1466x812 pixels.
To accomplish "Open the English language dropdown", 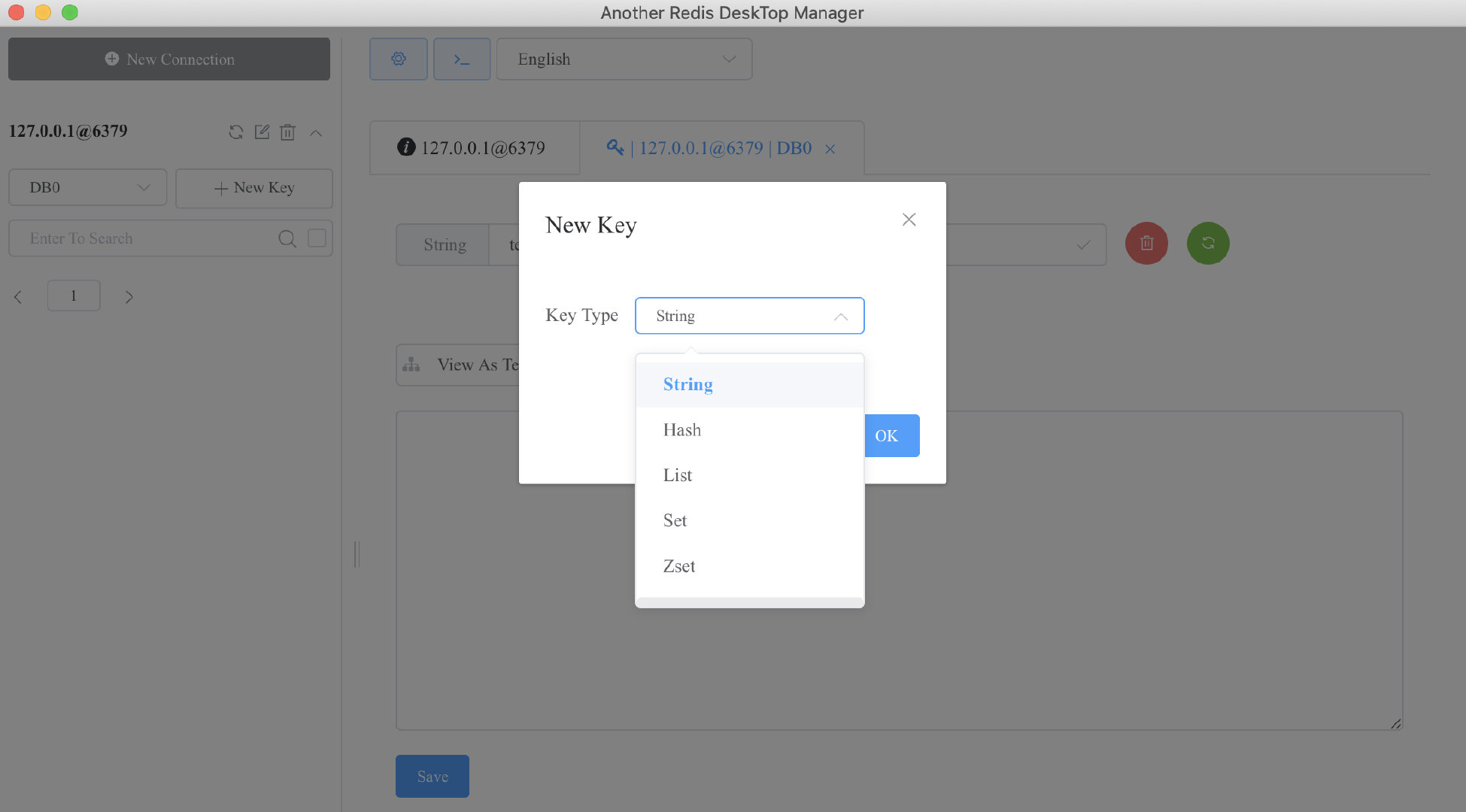I will (624, 59).
